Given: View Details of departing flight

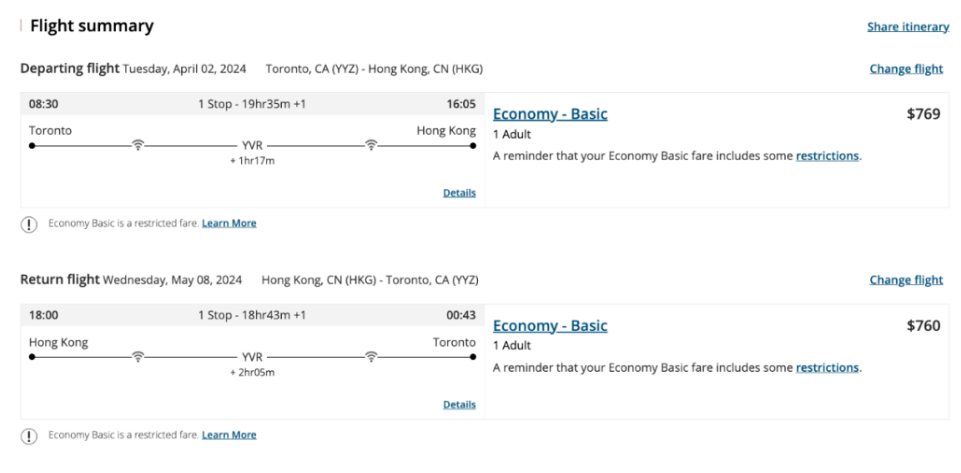Looking at the screenshot, I should coord(459,193).
